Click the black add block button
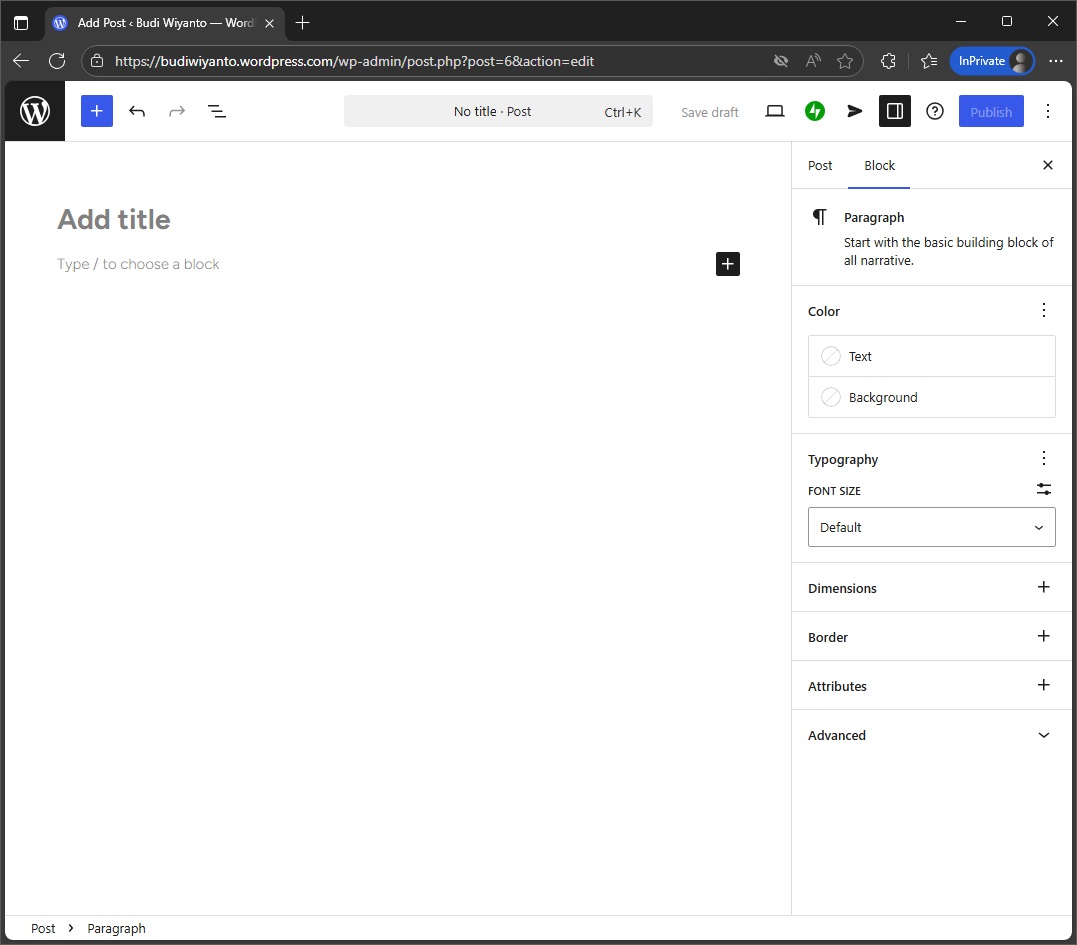Image resolution: width=1077 pixels, height=945 pixels. click(728, 264)
